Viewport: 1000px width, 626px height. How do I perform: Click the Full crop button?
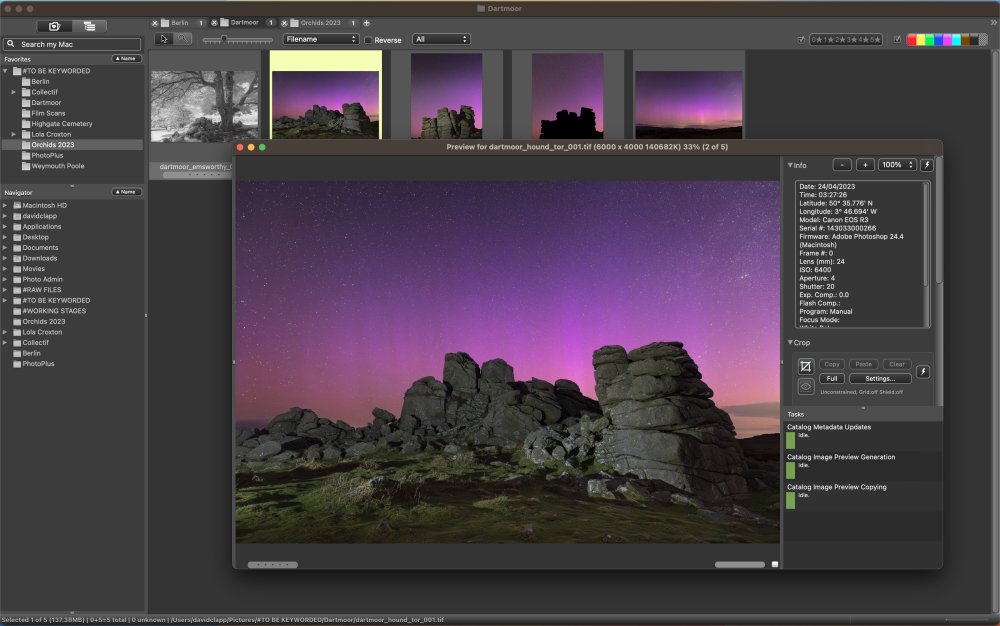pos(832,379)
